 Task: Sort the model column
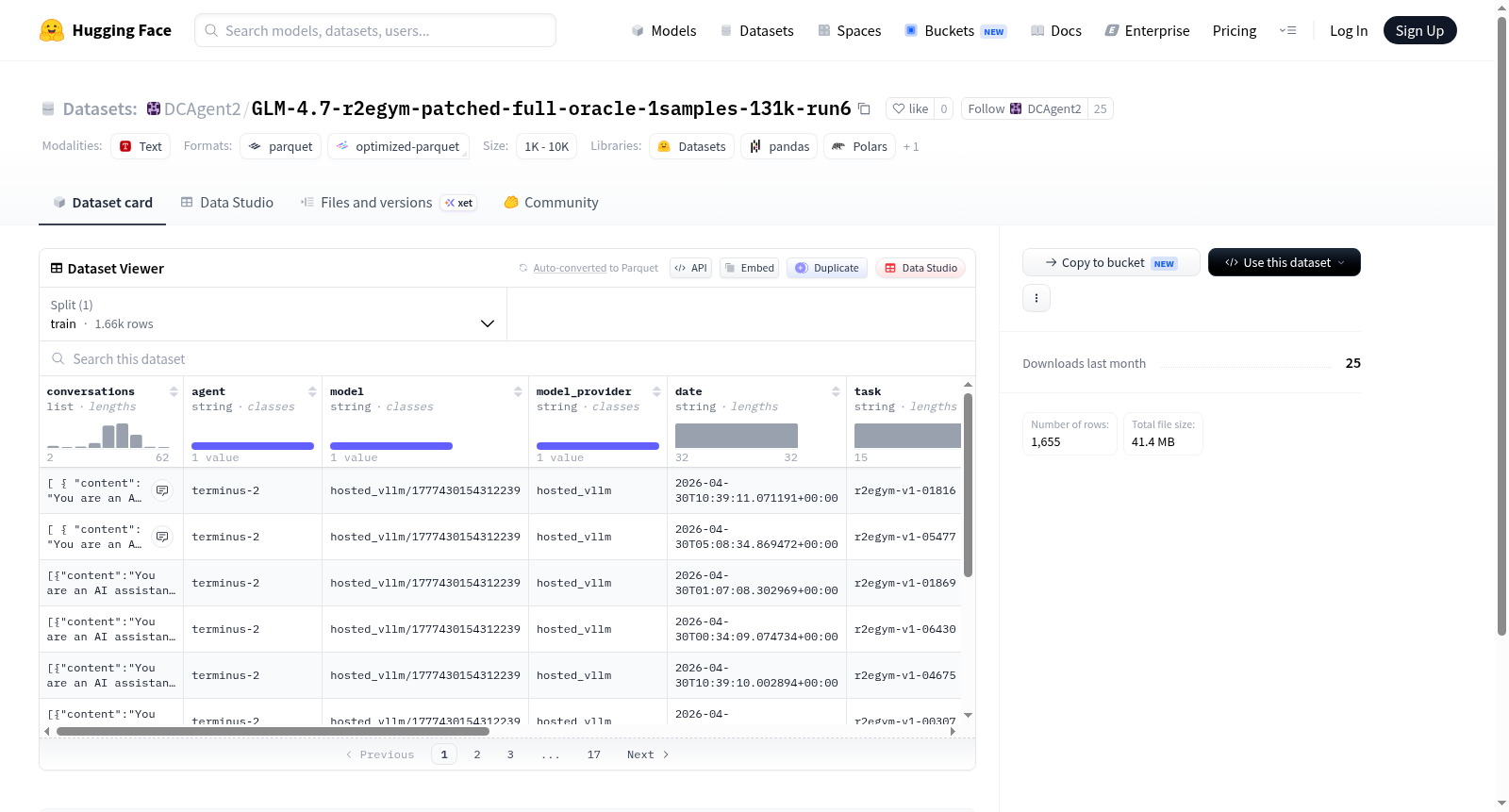click(518, 391)
